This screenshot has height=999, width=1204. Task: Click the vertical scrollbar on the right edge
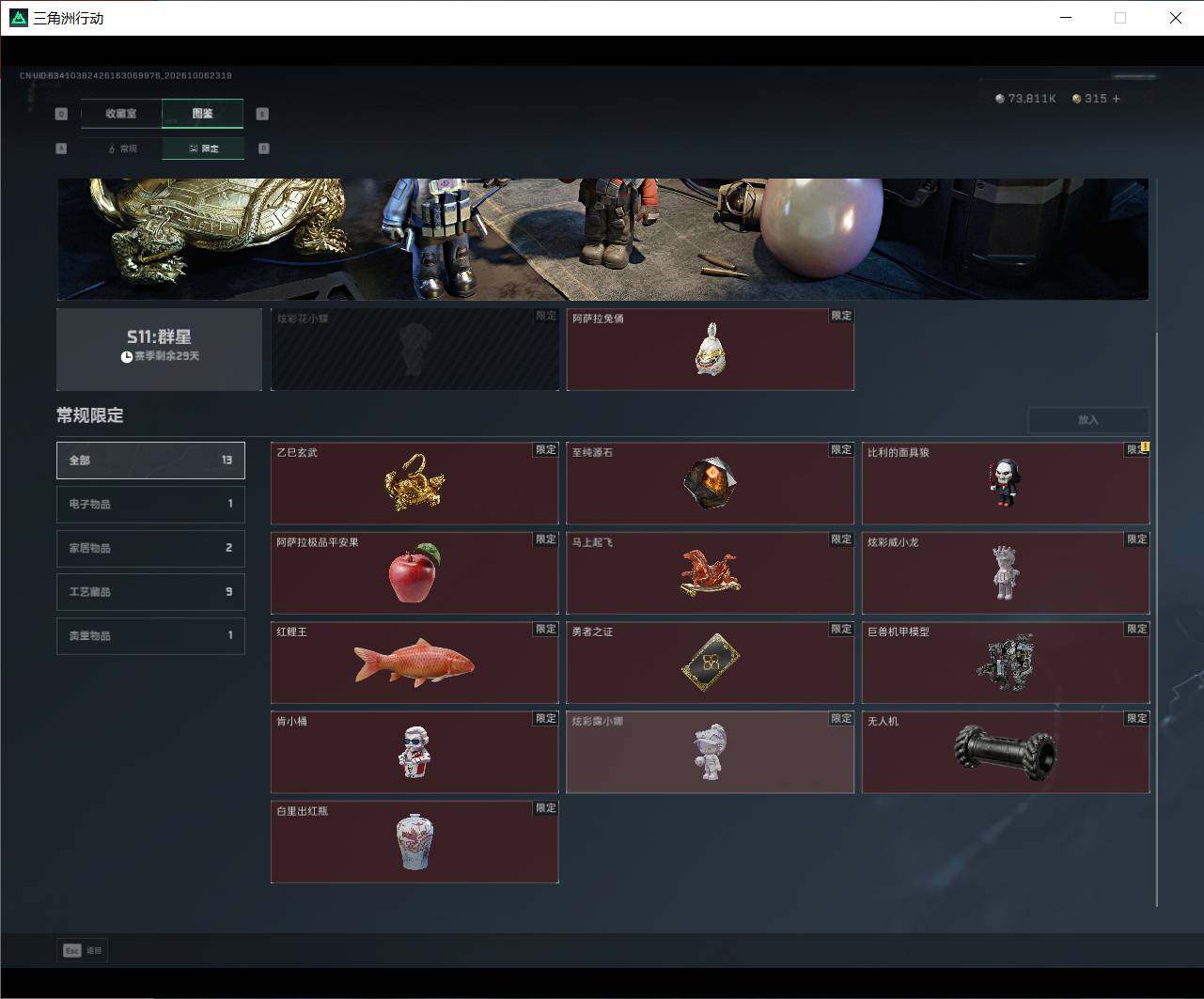[x=1157, y=620]
